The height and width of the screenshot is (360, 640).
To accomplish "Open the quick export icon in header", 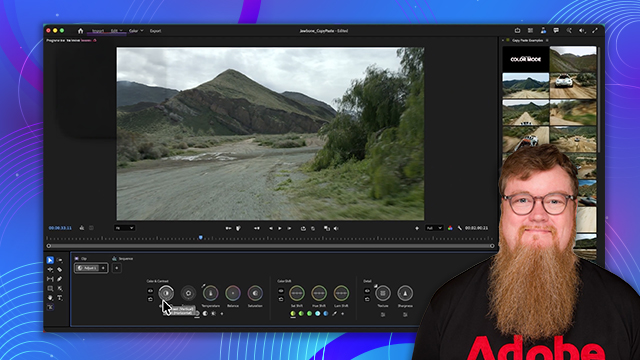I will point(517,31).
